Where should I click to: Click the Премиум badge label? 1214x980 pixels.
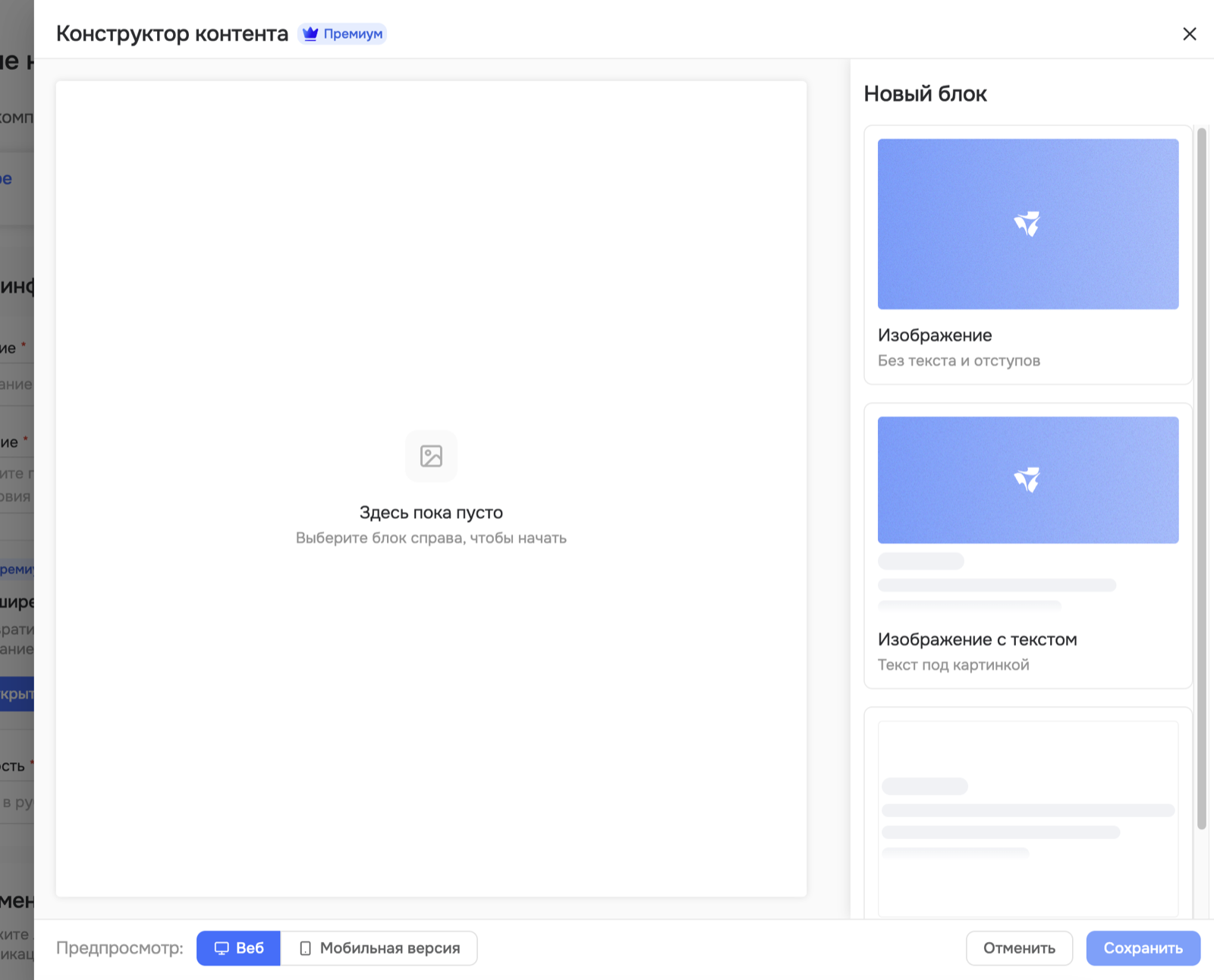[x=353, y=34]
